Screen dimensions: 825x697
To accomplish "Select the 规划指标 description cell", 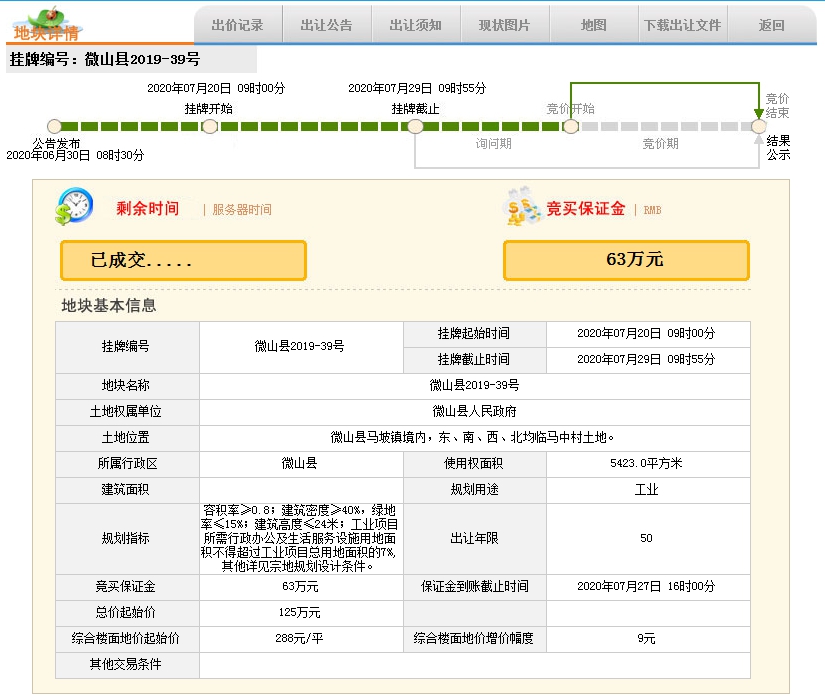I will tap(301, 538).
